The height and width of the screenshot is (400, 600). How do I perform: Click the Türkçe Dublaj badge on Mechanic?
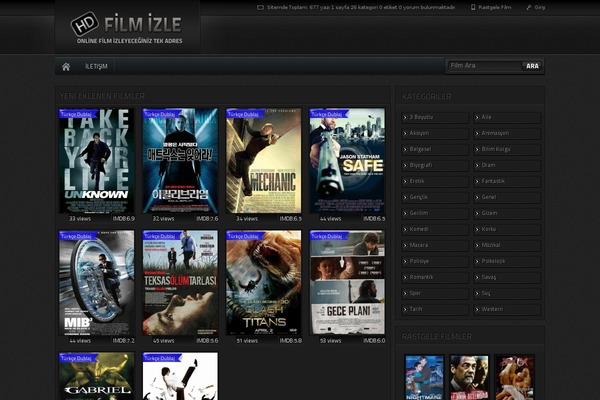[245, 114]
